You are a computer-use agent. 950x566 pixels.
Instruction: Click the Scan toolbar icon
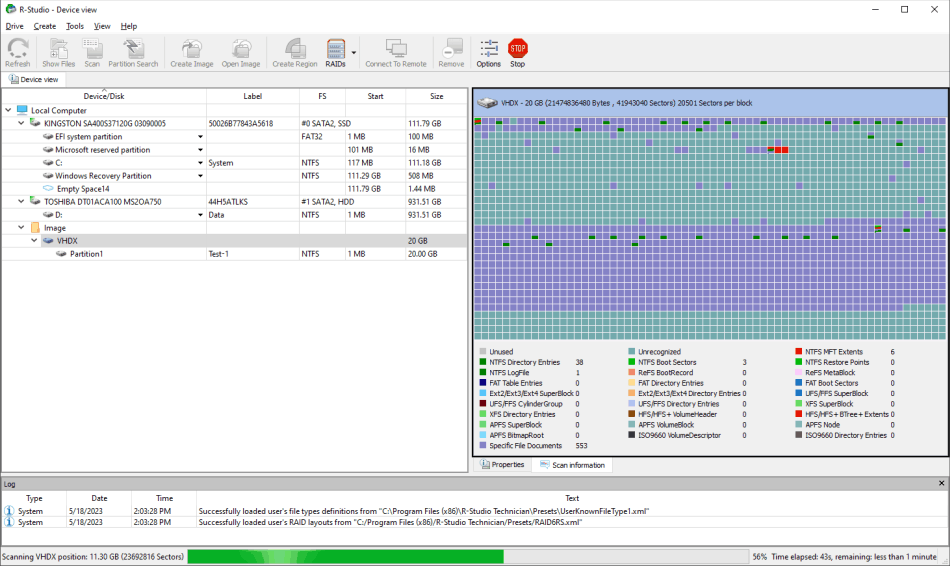92,53
